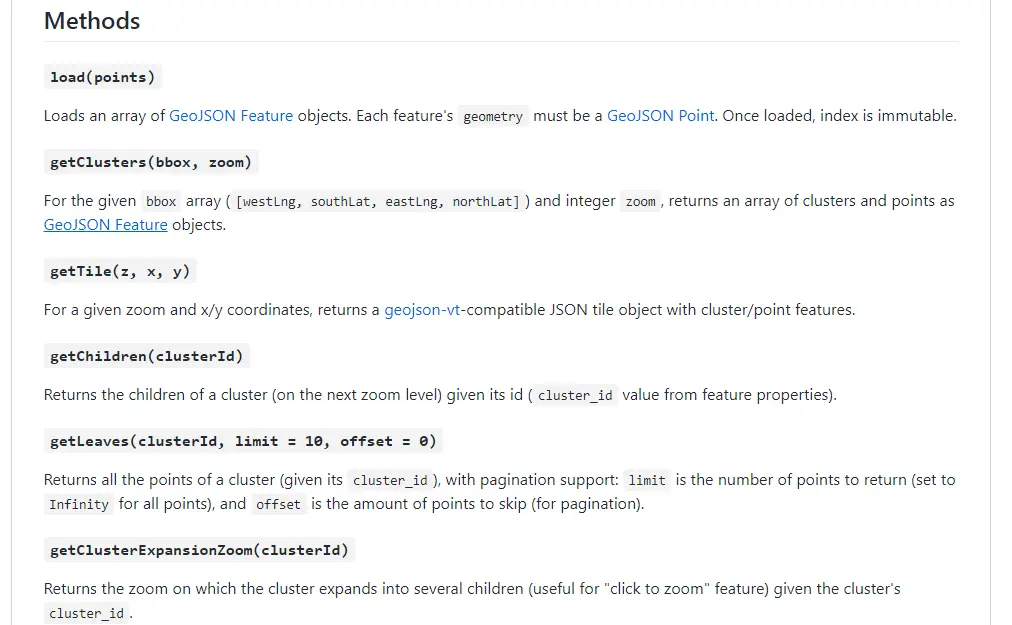Click the getClusterExpansionZoom(clusterId) method signature
This screenshot has height=625, width=1012.
pos(199,550)
